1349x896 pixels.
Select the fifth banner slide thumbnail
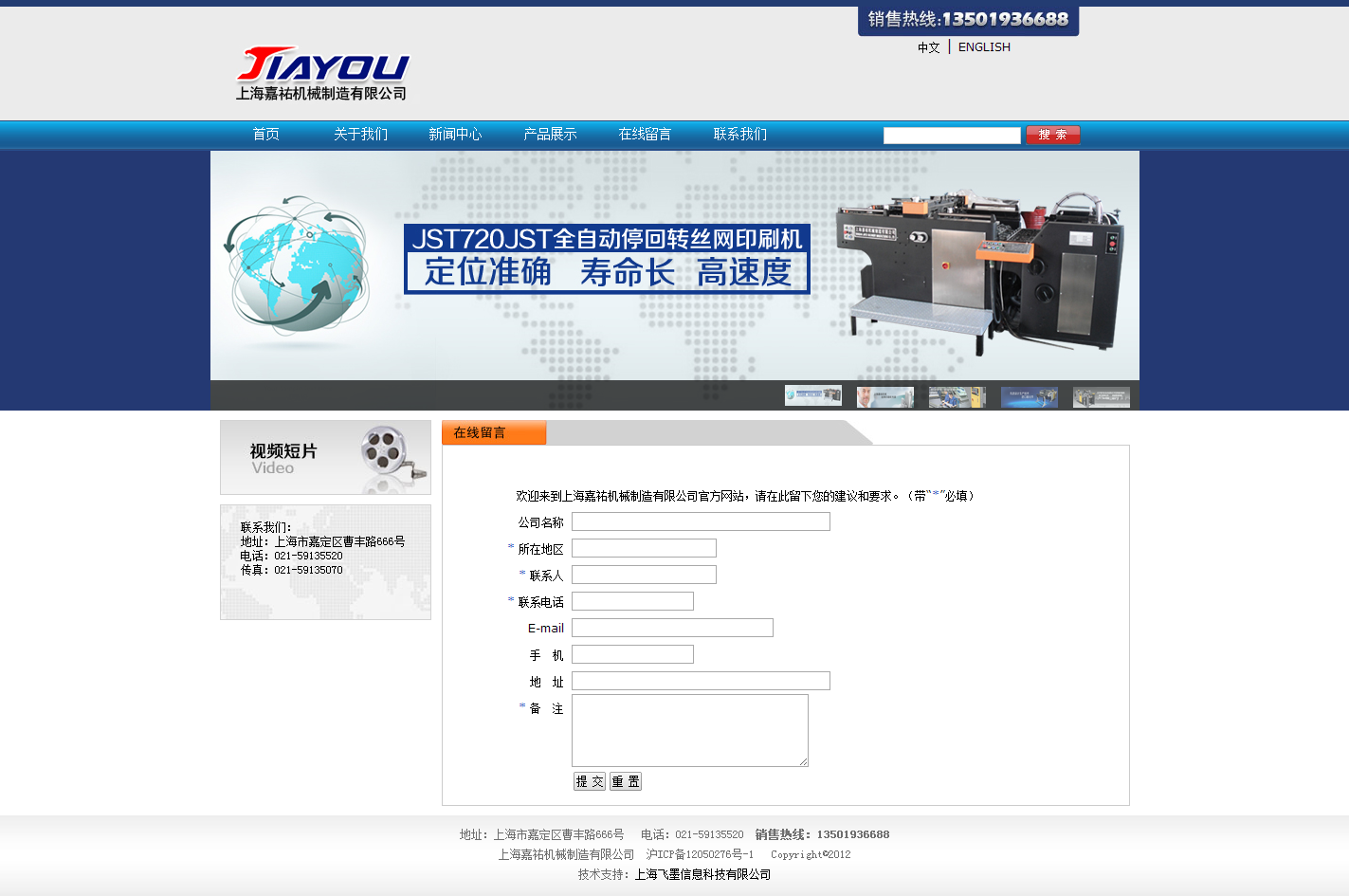[x=1101, y=396]
